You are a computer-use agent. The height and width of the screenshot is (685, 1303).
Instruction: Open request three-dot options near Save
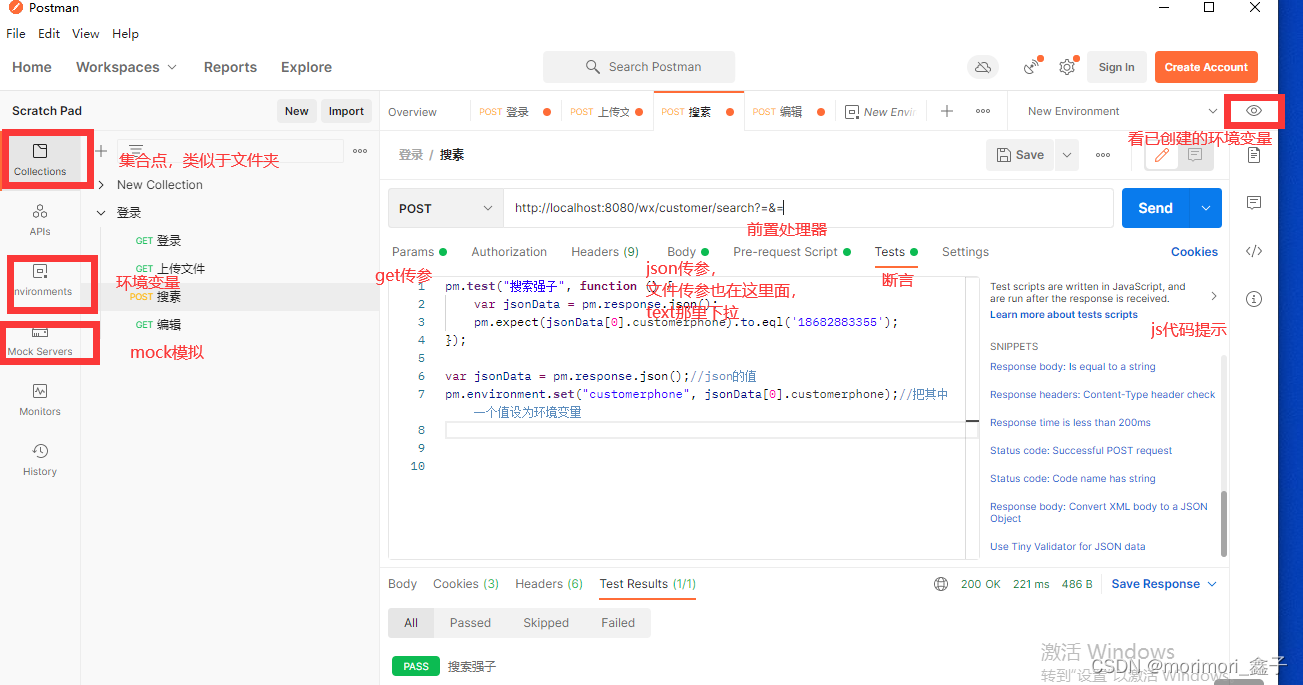click(1103, 155)
